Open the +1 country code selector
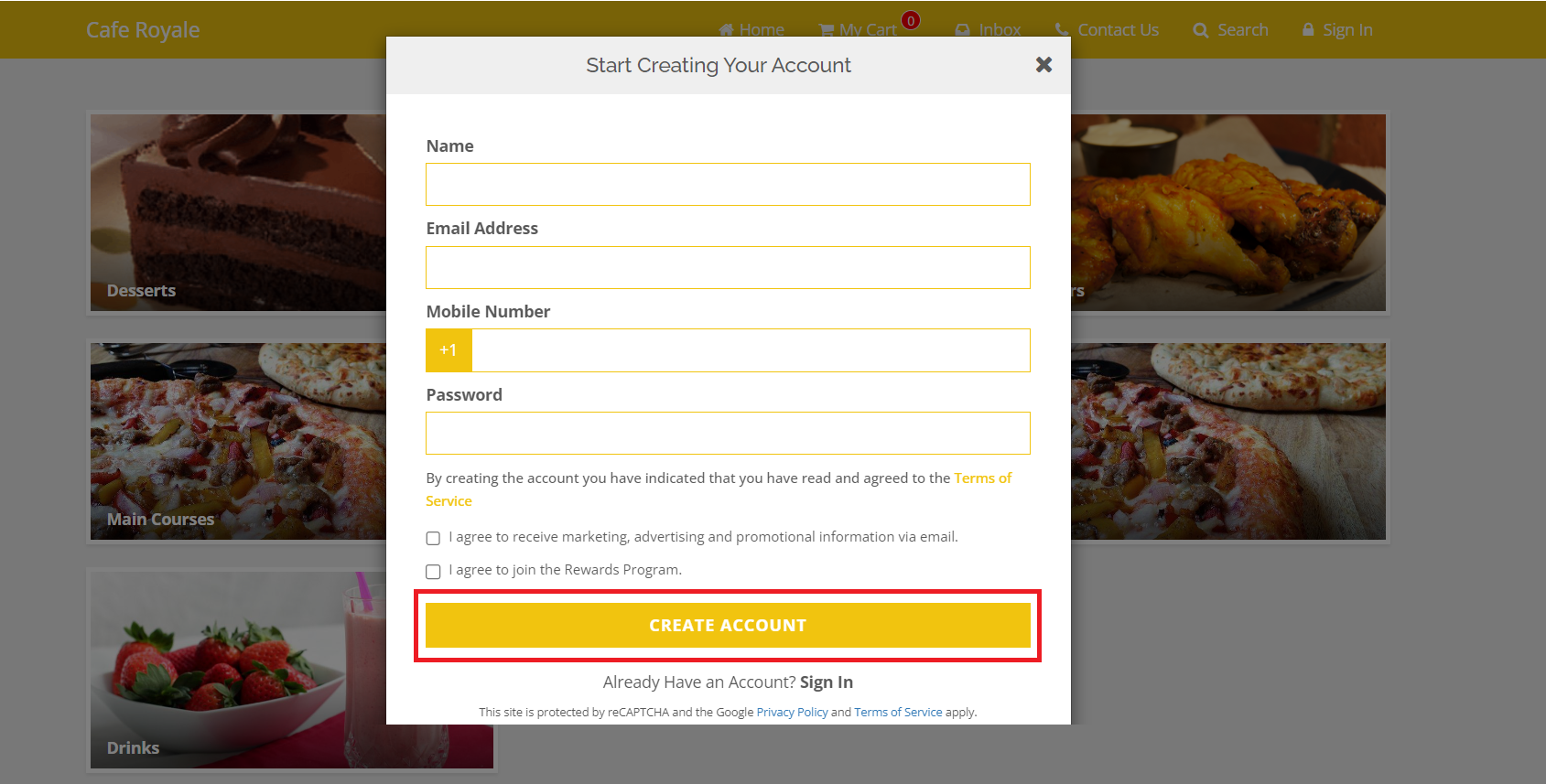The height and width of the screenshot is (784, 1546). click(x=449, y=350)
